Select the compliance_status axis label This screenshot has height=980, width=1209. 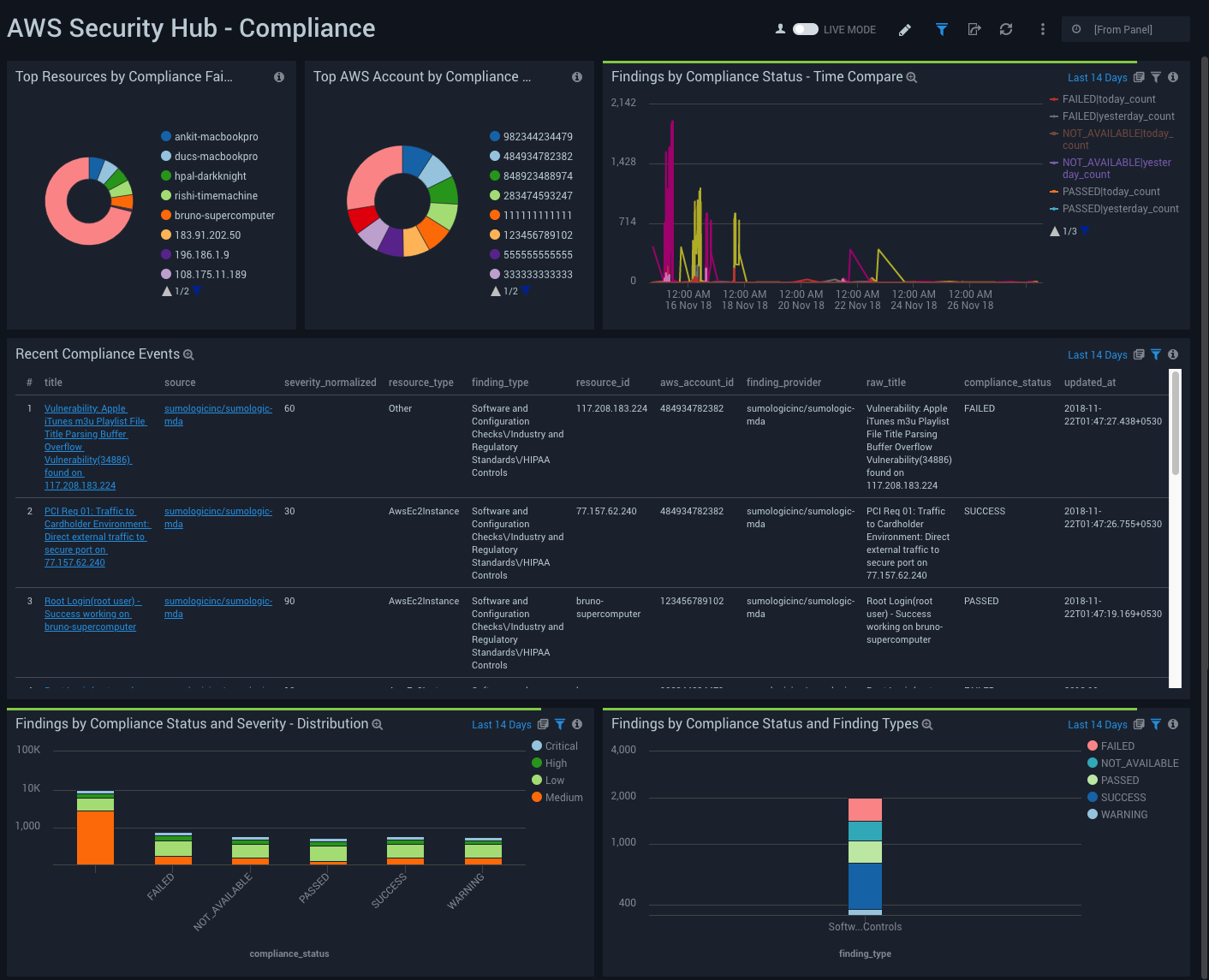(x=289, y=953)
